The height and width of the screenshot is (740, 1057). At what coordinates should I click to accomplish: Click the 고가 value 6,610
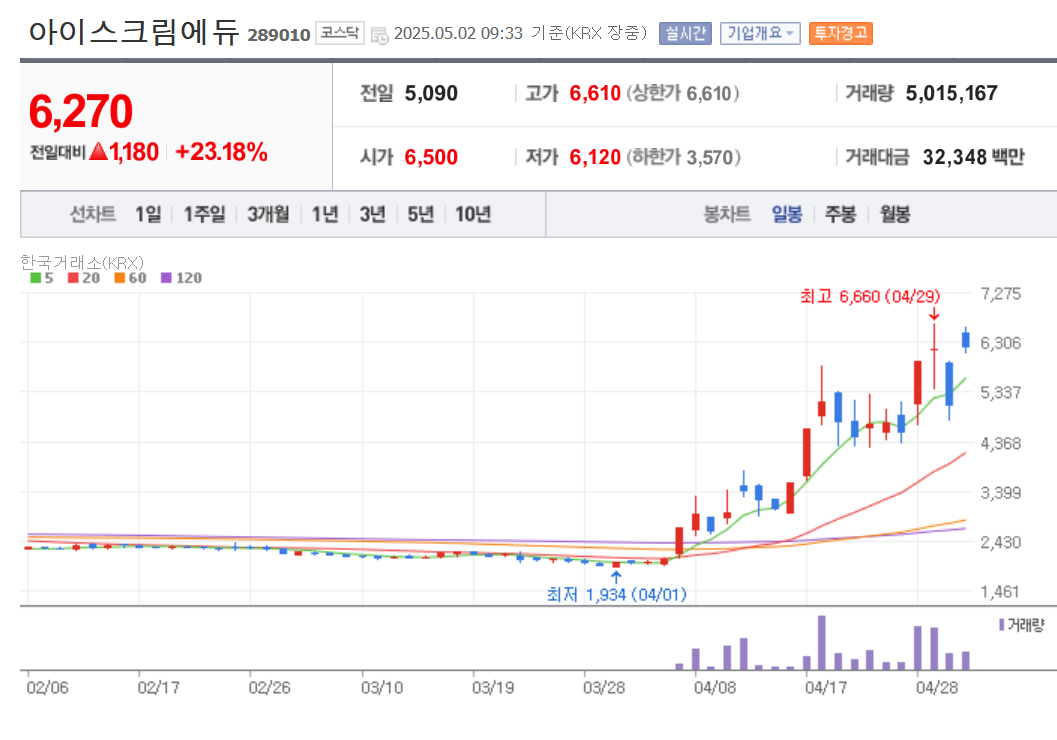[x=595, y=93]
